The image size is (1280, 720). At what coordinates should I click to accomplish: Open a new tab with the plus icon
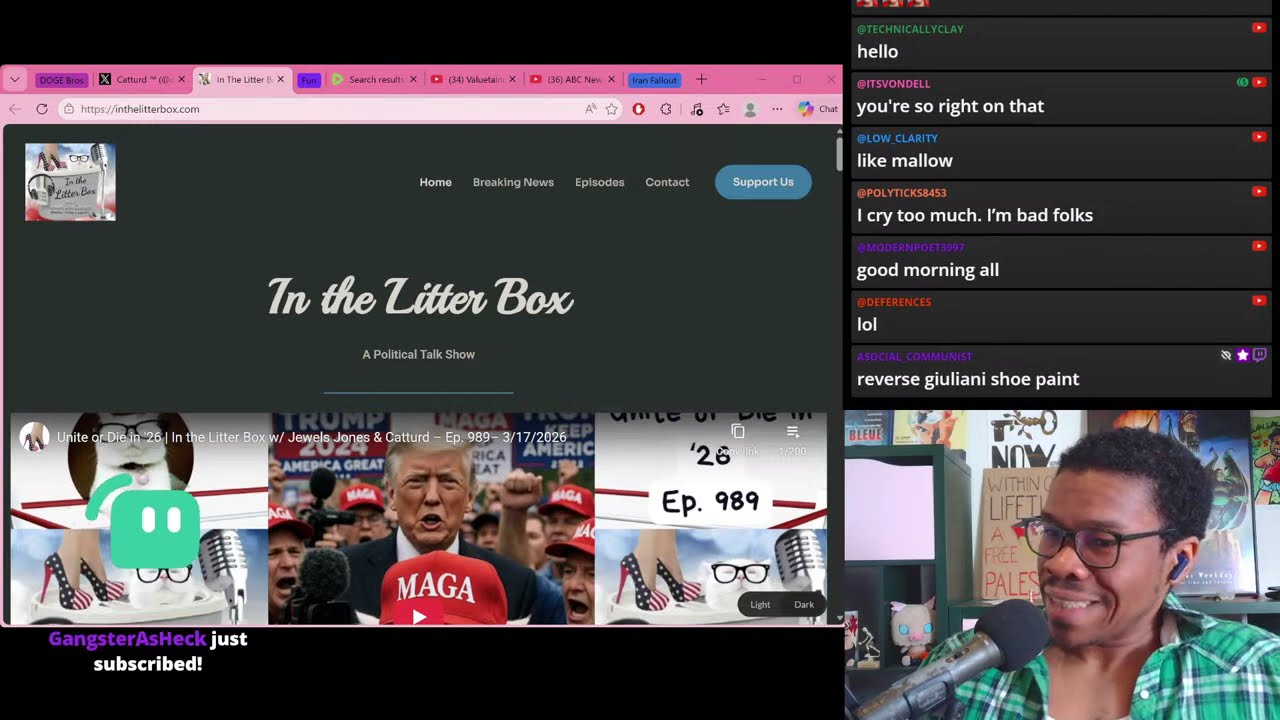[701, 80]
